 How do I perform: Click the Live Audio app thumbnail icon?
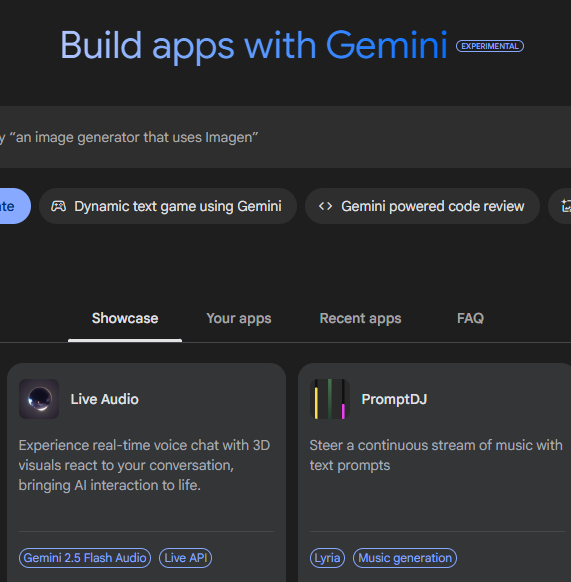point(39,399)
